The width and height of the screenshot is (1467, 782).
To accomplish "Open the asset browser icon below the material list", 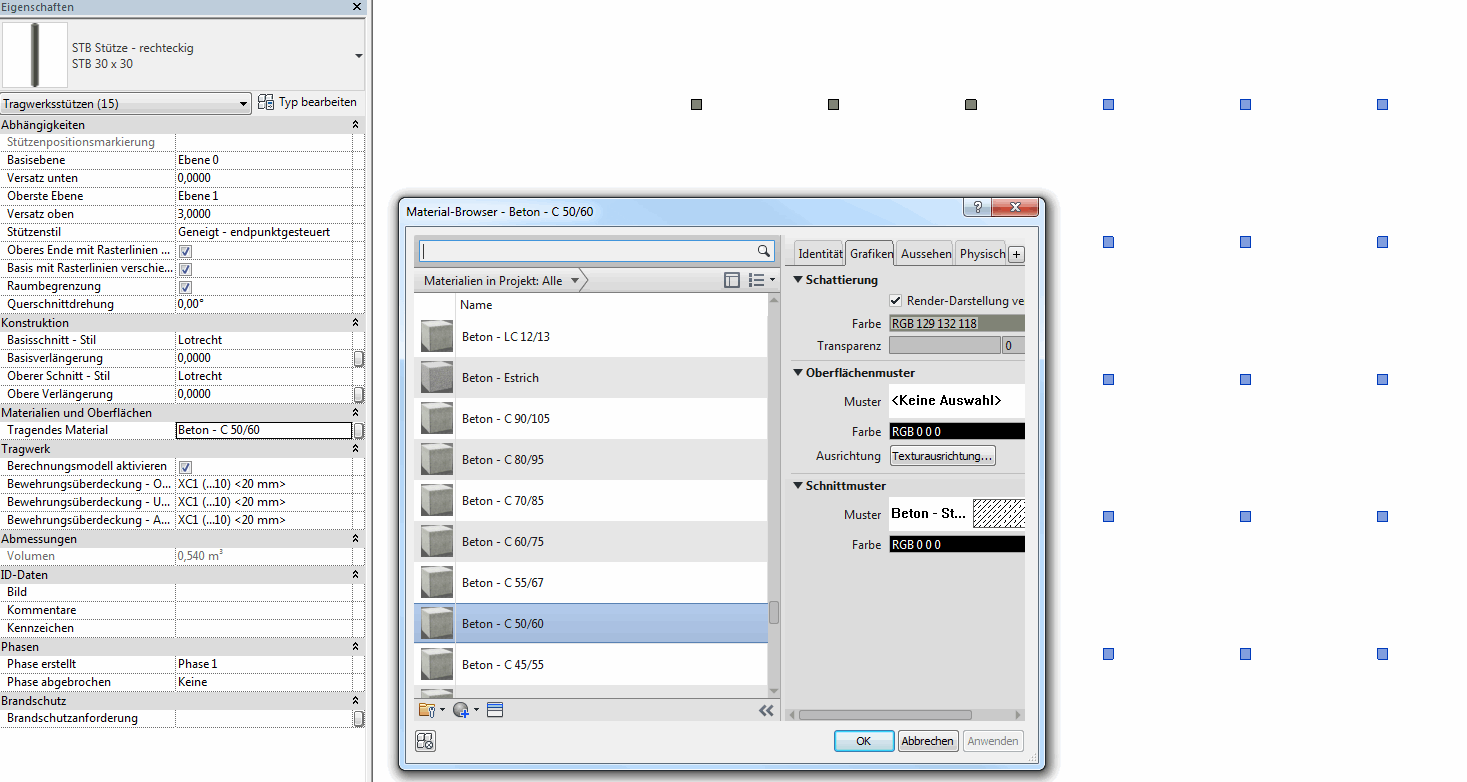I will [x=495, y=710].
